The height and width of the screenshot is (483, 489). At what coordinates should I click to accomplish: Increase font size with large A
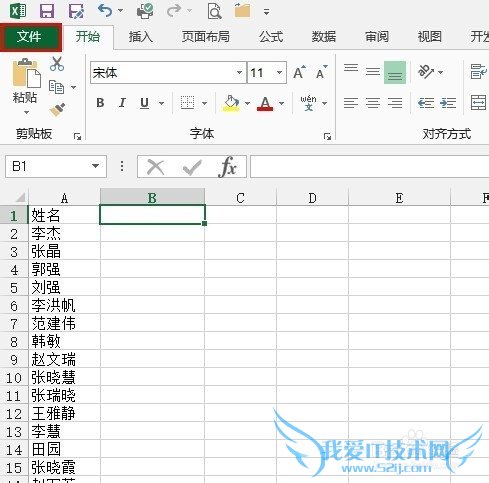299,72
